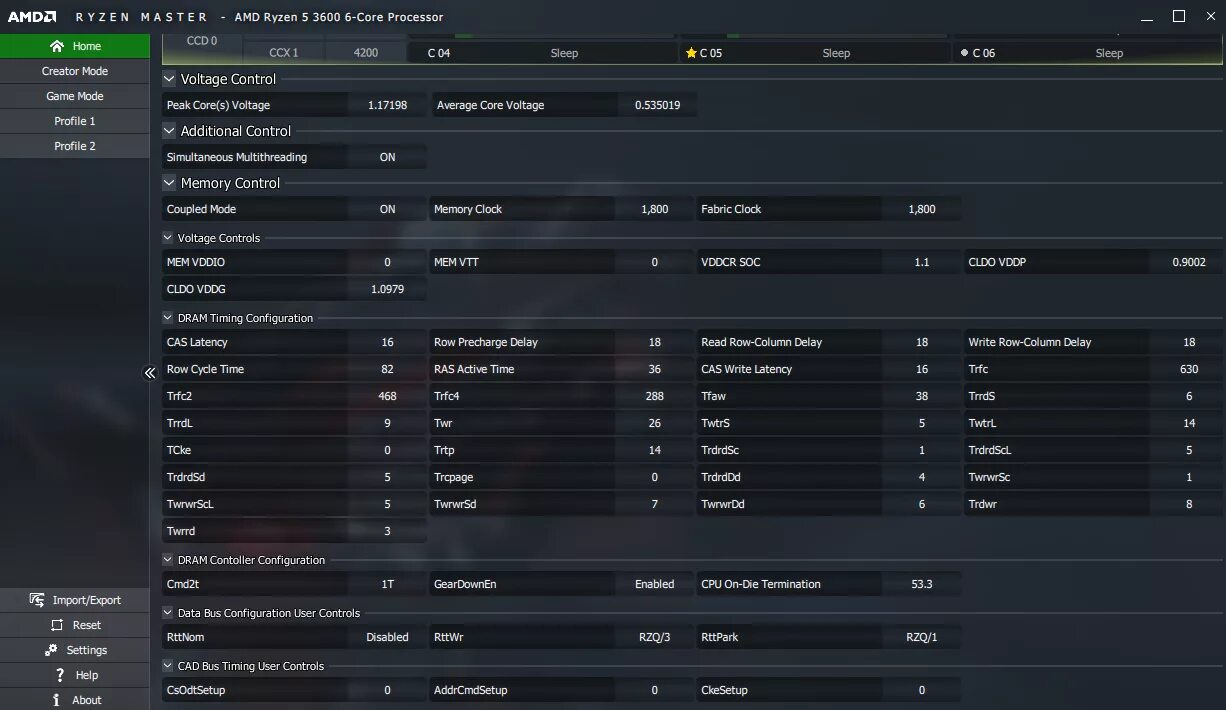This screenshot has height=710, width=1226.
Task: Click the Import/Export button label
Action: coord(87,600)
